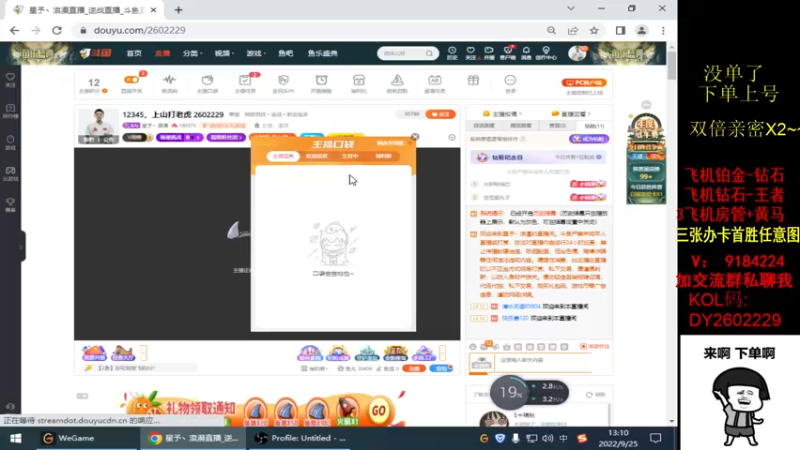The image size is (800, 450).
Task: Click the PC客户端 button
Action: (x=584, y=83)
